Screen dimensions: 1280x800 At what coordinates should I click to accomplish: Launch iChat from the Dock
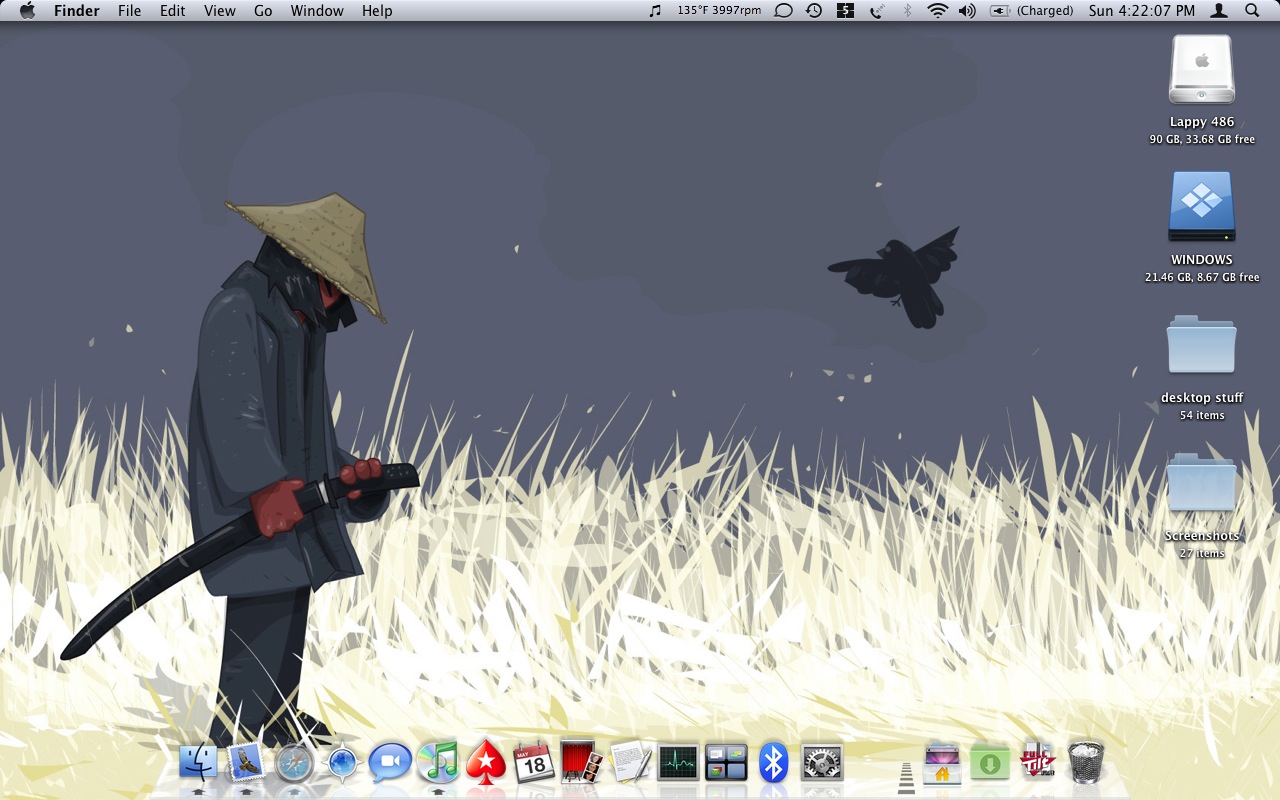tap(390, 763)
